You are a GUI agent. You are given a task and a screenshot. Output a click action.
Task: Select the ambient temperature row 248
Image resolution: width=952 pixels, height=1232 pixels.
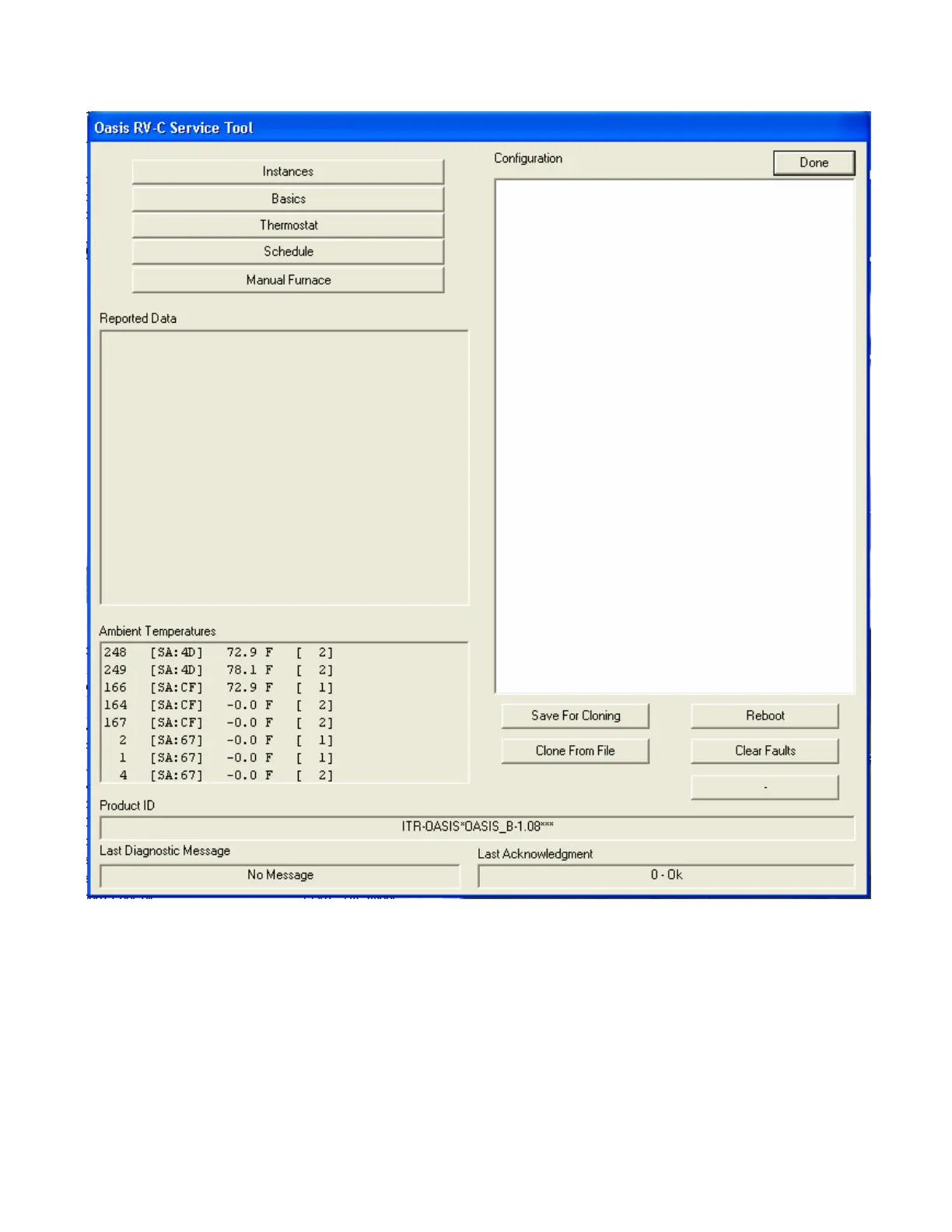[219, 653]
